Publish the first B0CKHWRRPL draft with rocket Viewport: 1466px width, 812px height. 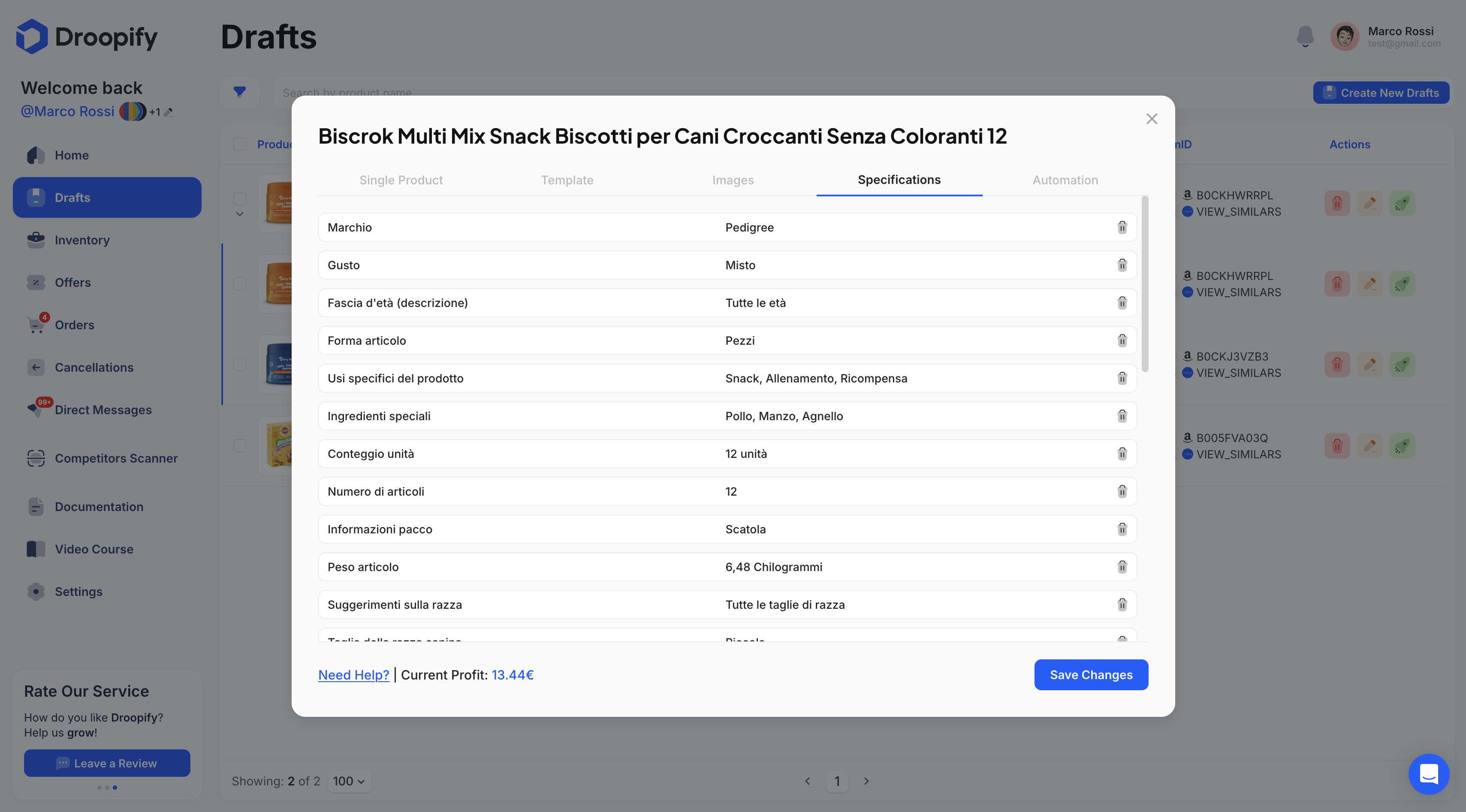[1402, 203]
